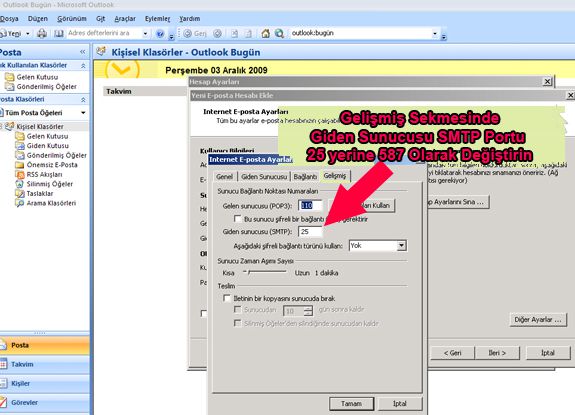Click the forward navigation arrow icon

tap(217, 33)
